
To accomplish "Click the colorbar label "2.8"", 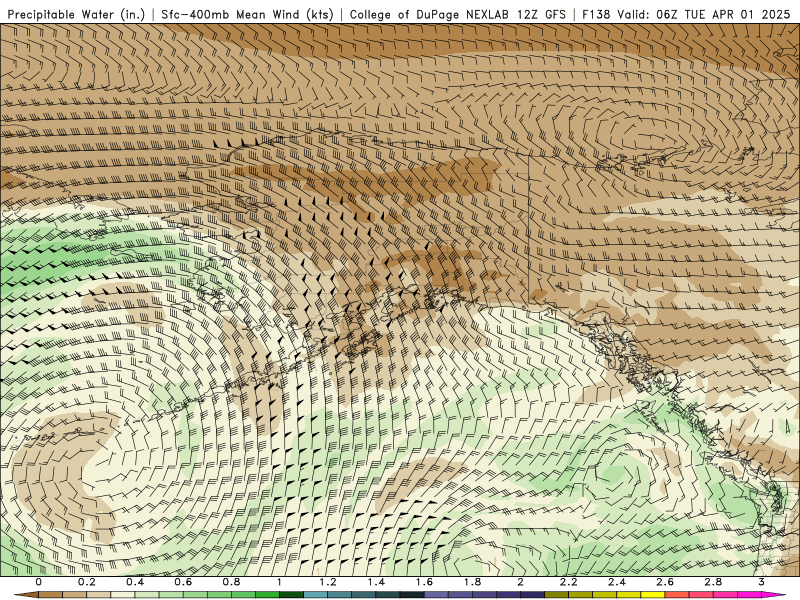I will click(713, 582).
